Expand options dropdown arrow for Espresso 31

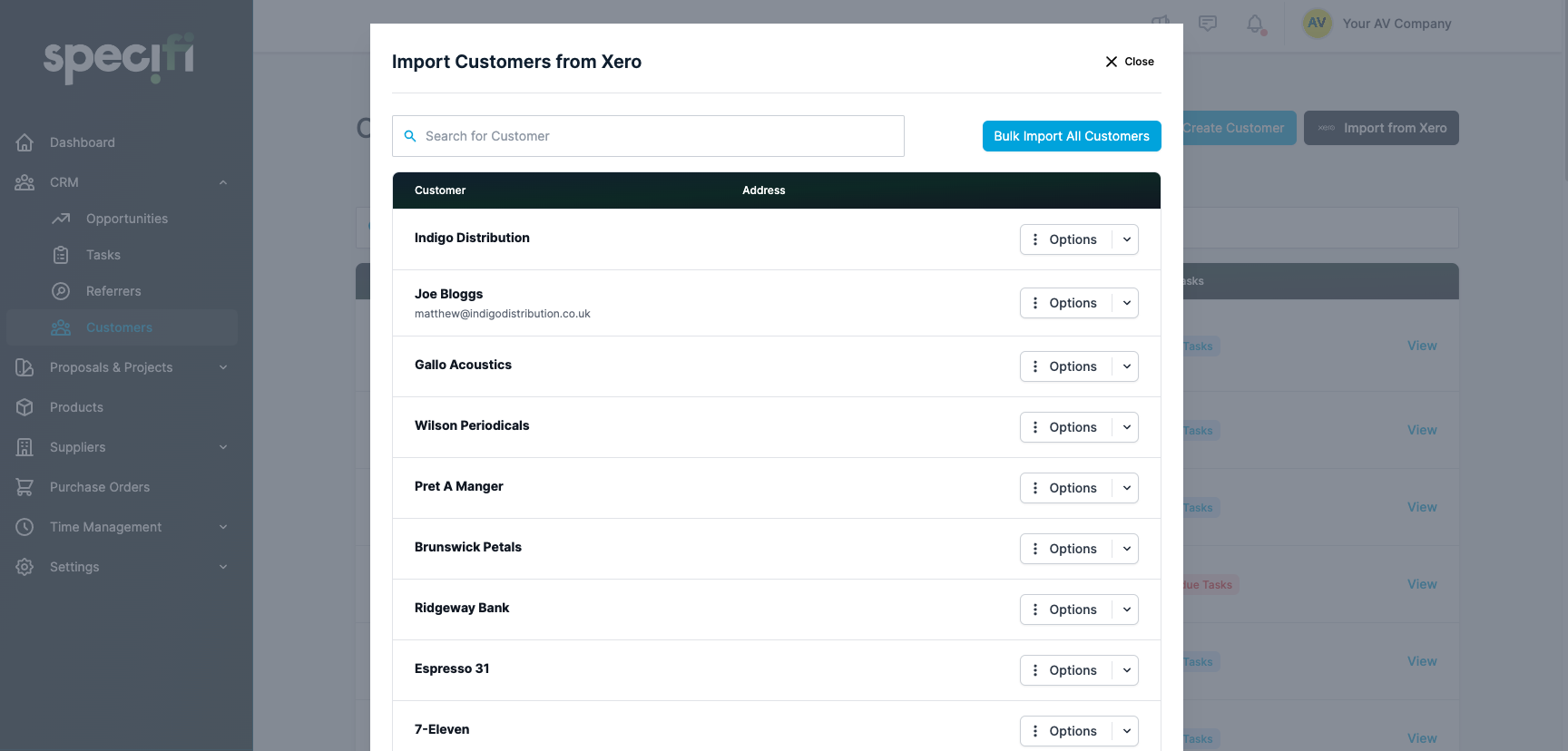(x=1126, y=670)
